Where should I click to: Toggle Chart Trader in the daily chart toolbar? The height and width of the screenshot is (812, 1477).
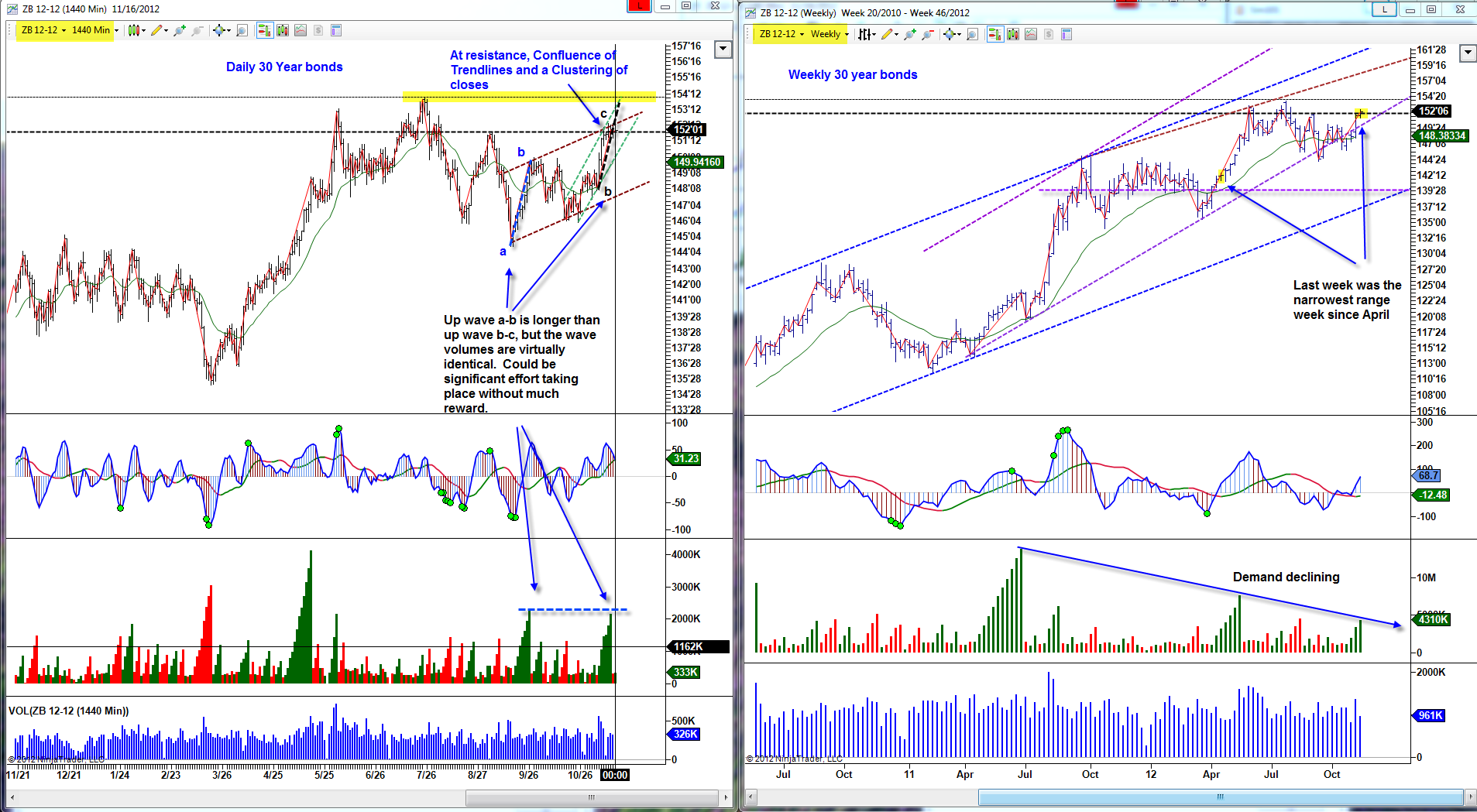point(264,30)
